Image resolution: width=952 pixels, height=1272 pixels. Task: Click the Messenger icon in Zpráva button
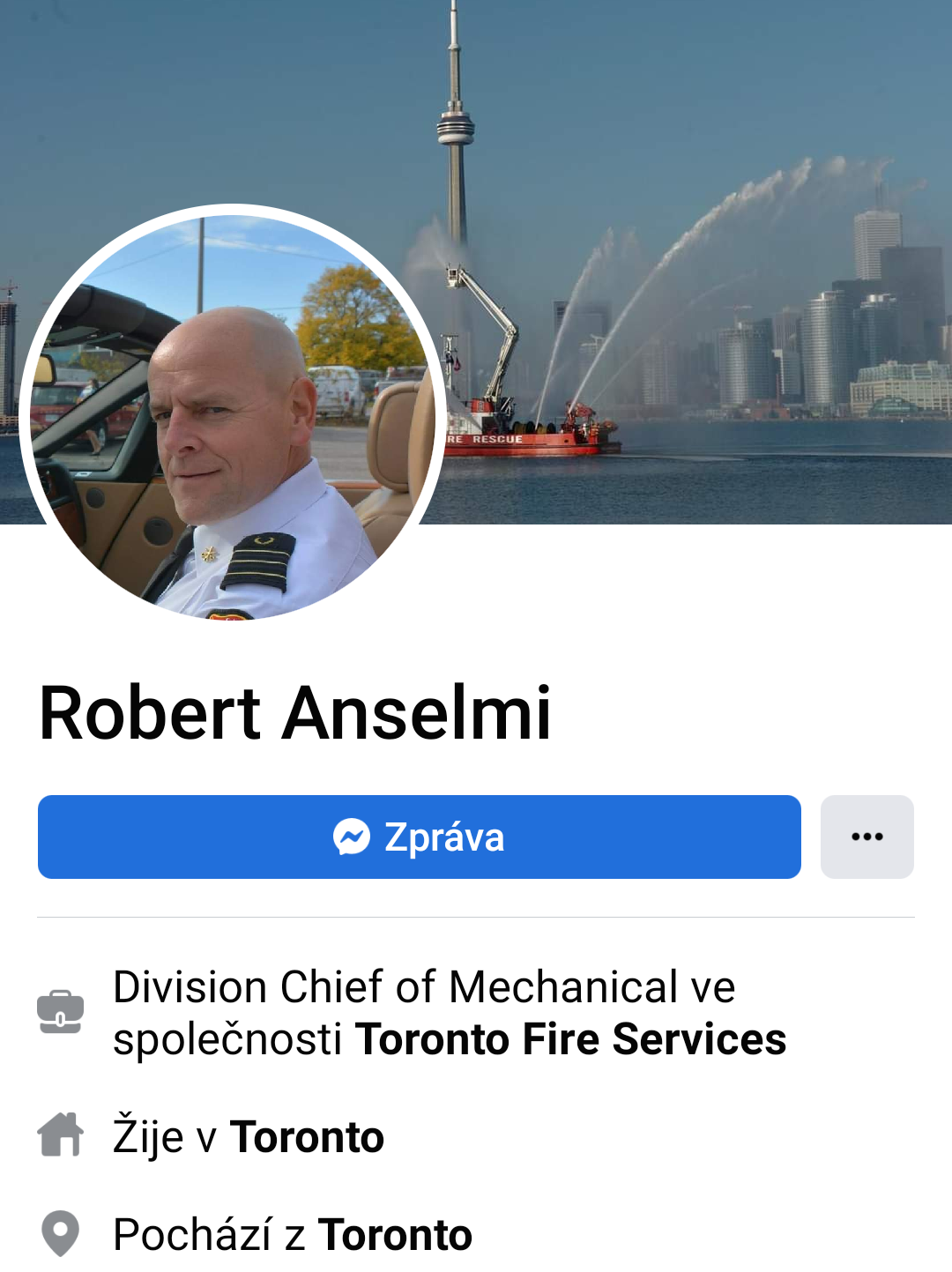point(351,837)
